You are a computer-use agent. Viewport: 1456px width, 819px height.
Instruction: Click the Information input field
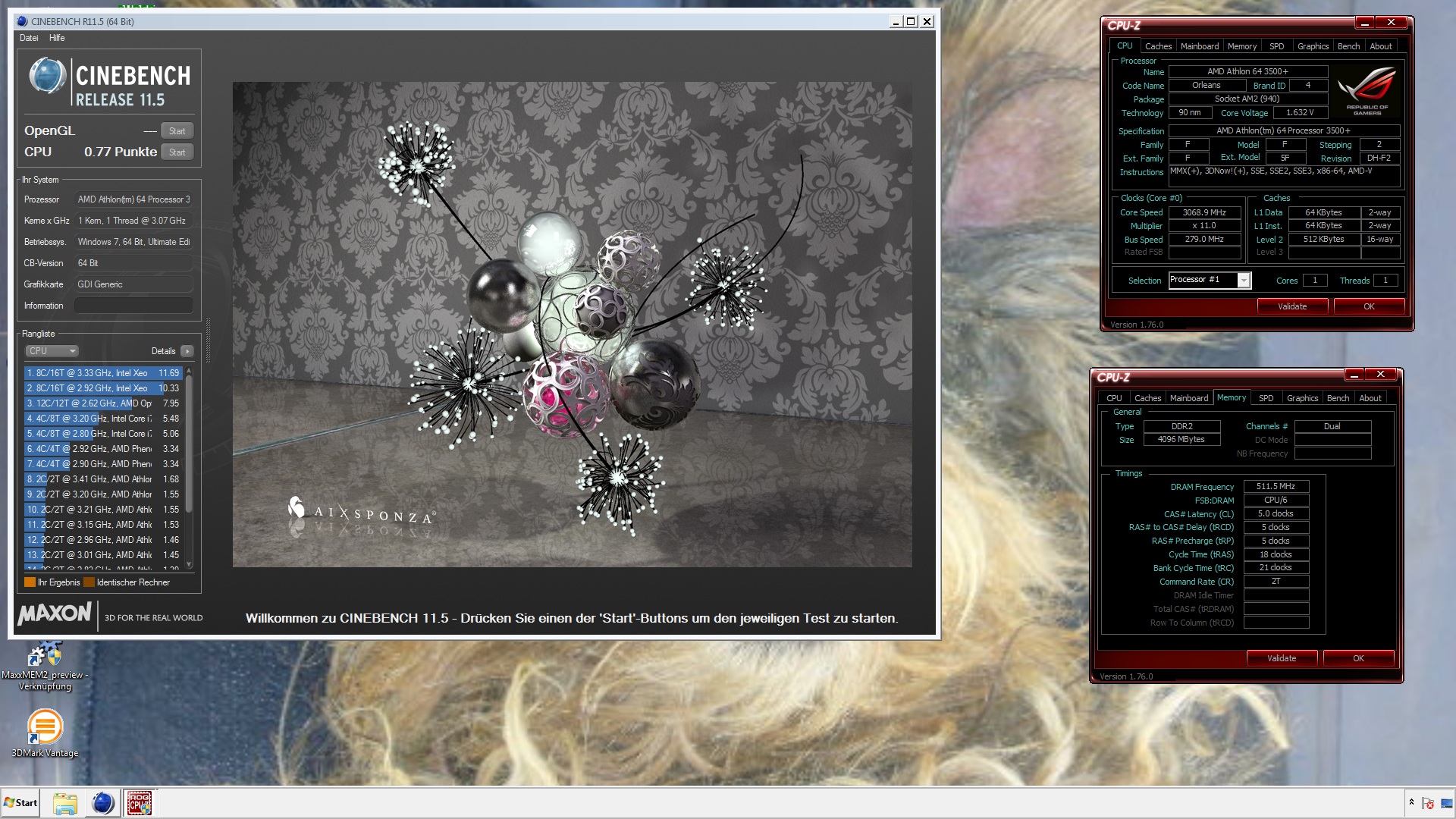point(133,306)
